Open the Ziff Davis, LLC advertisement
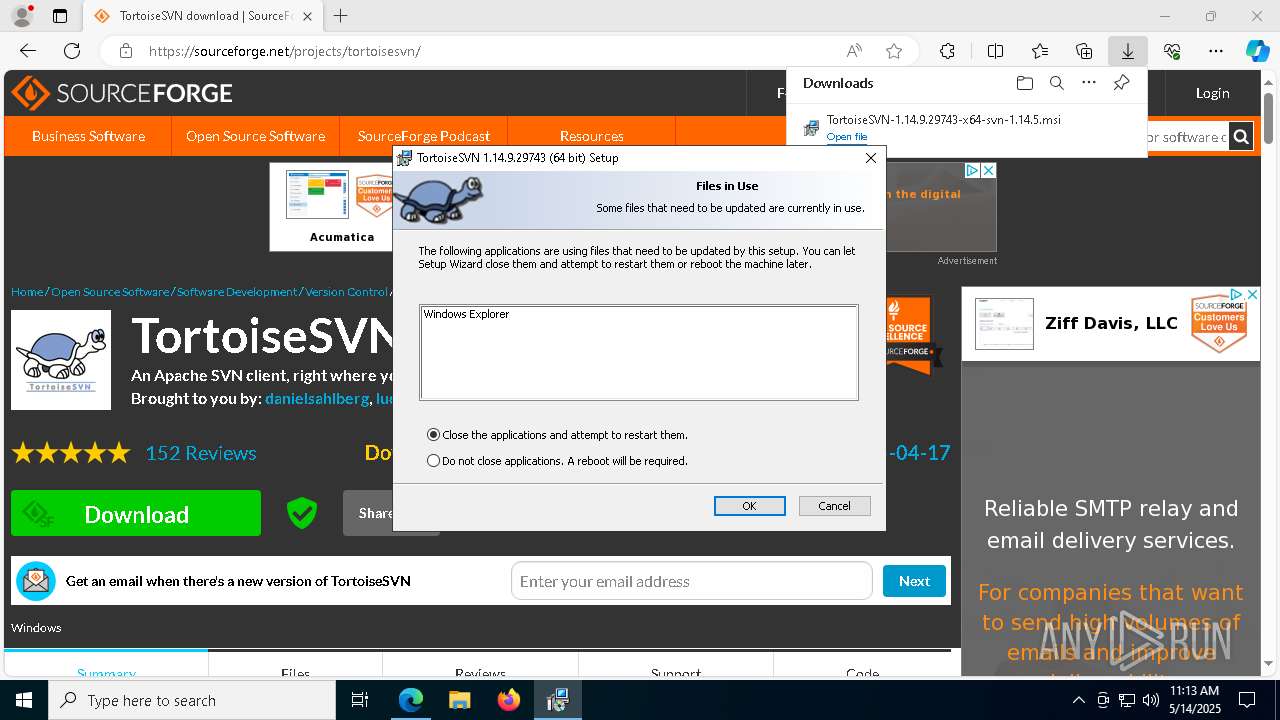This screenshot has height=720, width=1280. point(1111,324)
